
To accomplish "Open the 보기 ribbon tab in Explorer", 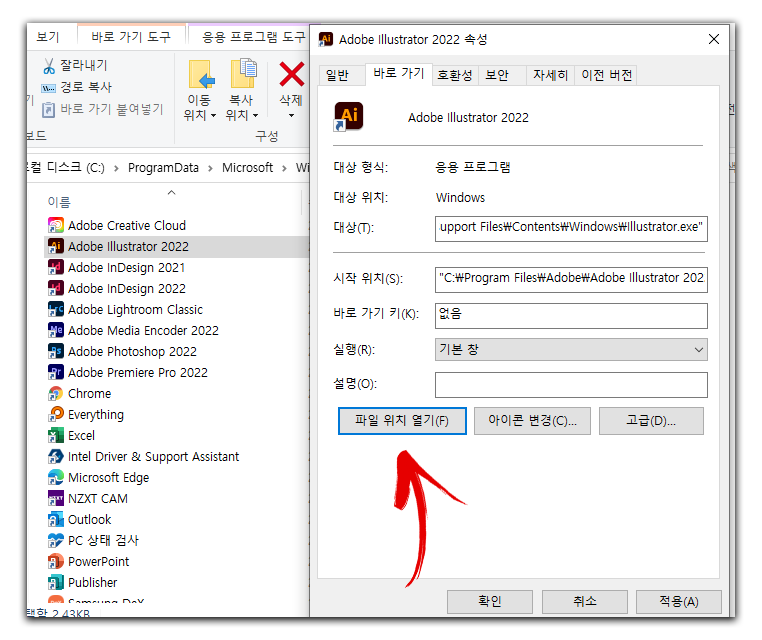I will [x=48, y=36].
